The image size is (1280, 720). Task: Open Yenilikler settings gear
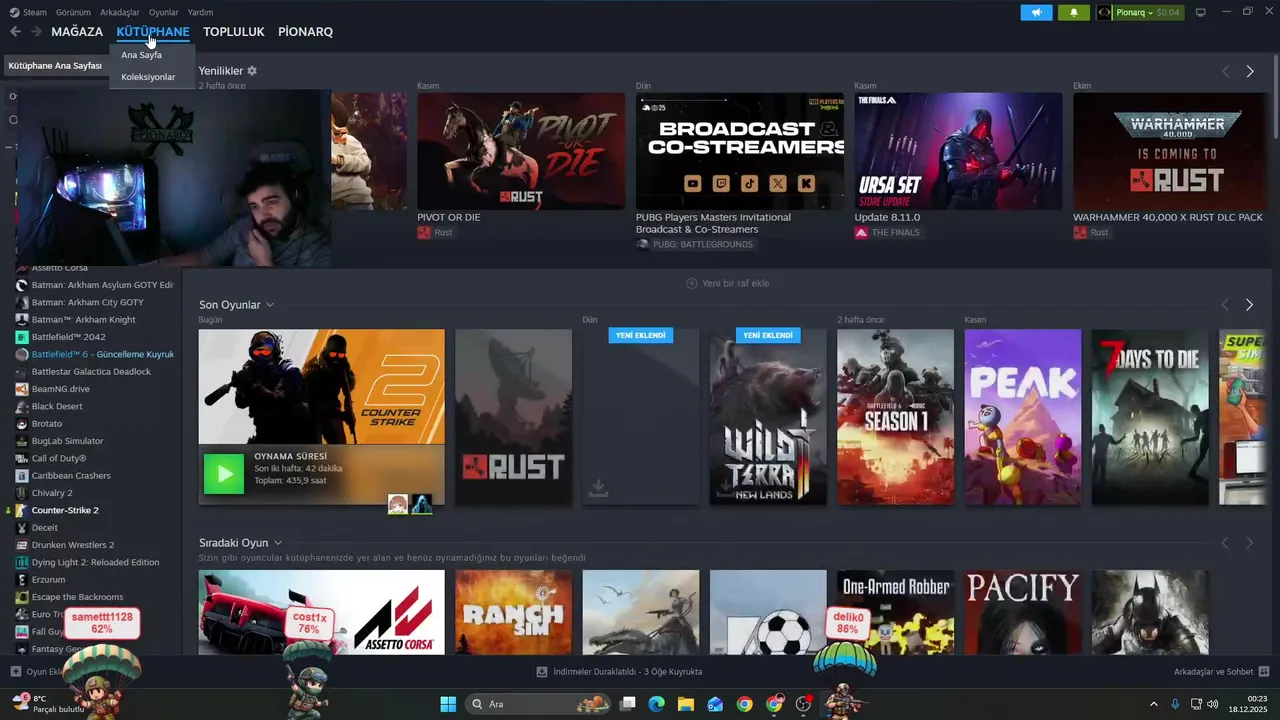(x=252, y=71)
